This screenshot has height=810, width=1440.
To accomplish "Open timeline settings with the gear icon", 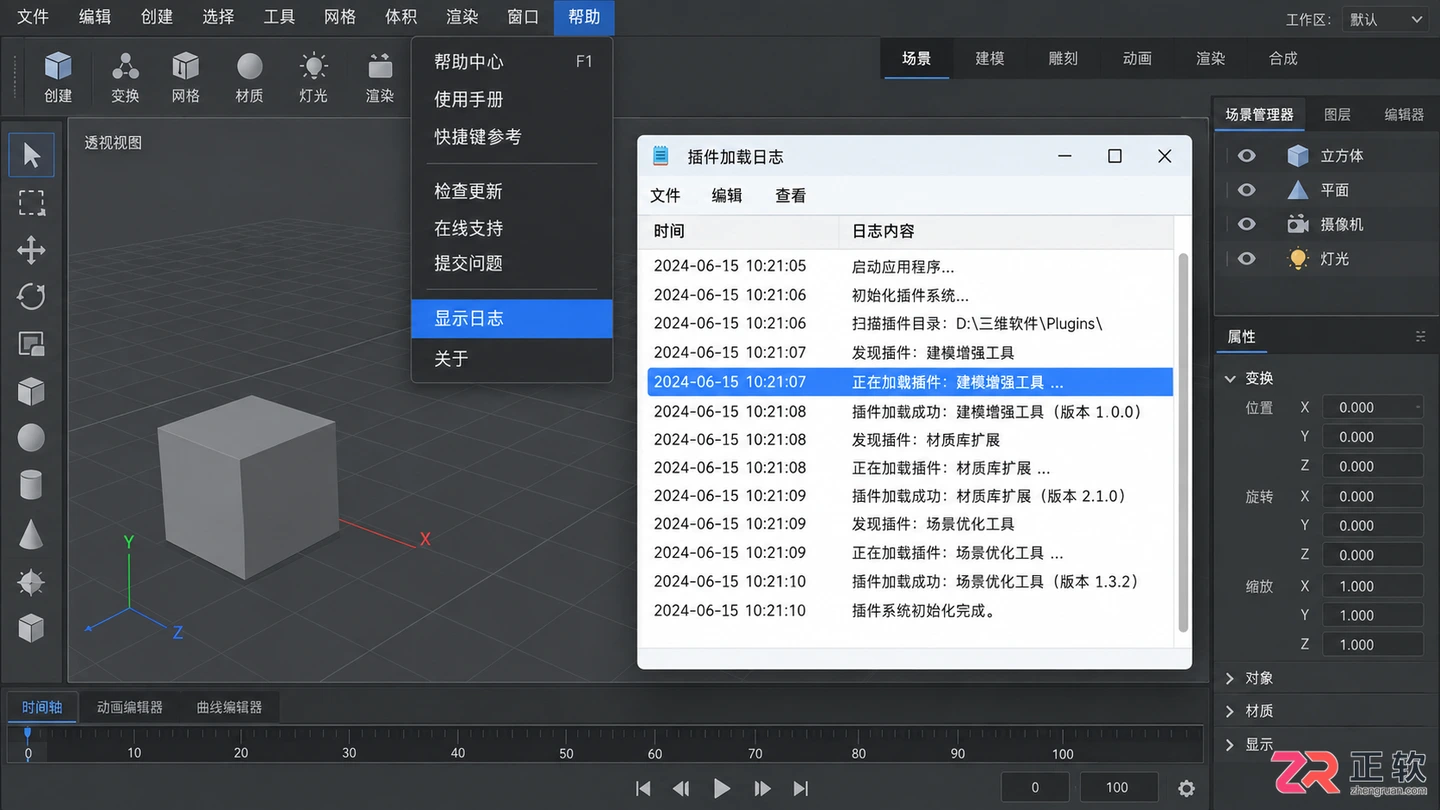I will coord(1186,789).
